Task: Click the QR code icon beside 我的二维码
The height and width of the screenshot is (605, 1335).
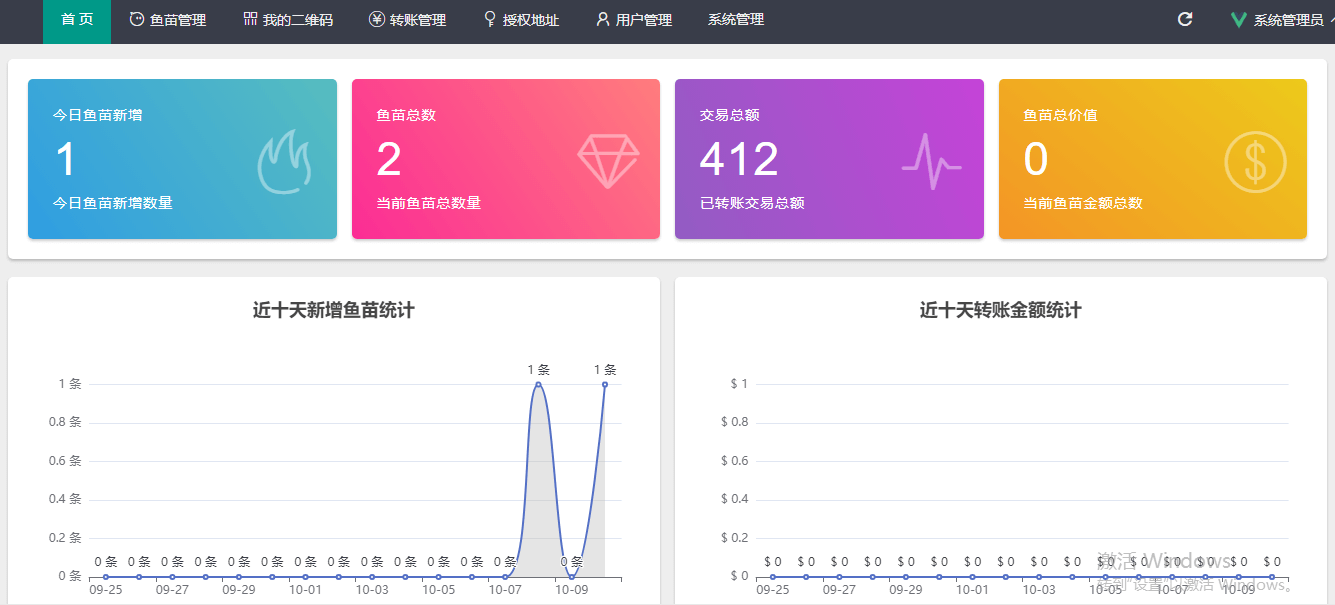Action: [x=250, y=19]
